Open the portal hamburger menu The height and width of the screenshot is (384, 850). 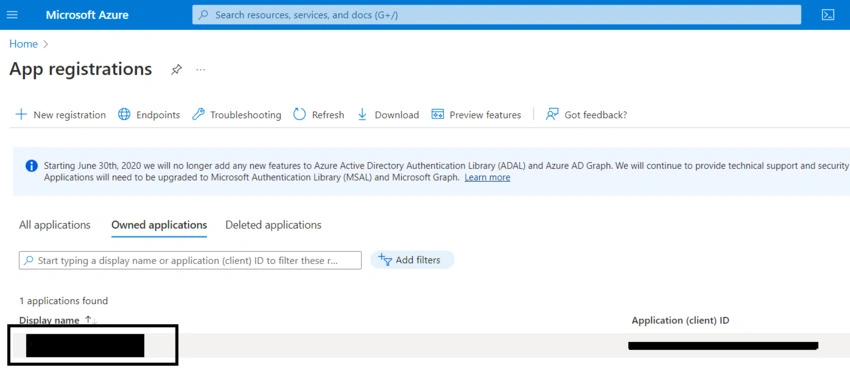[x=12, y=15]
